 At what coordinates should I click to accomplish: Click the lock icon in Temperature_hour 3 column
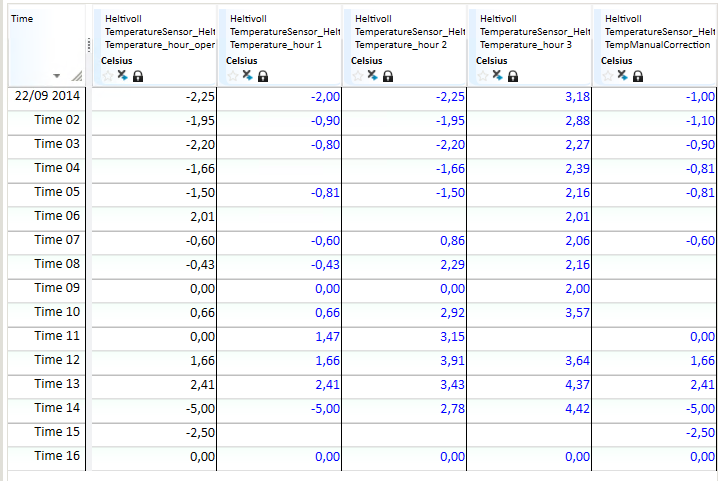(x=512, y=75)
